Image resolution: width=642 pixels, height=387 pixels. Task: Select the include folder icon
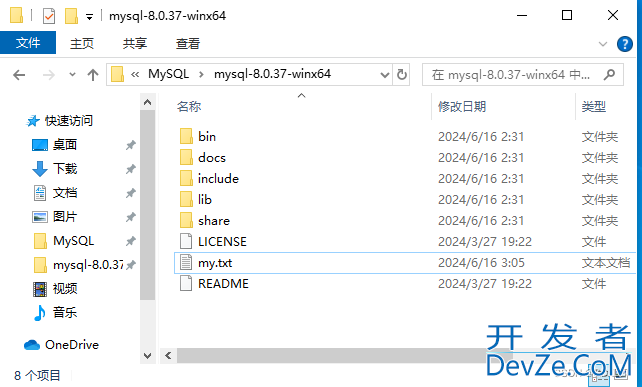click(x=186, y=179)
